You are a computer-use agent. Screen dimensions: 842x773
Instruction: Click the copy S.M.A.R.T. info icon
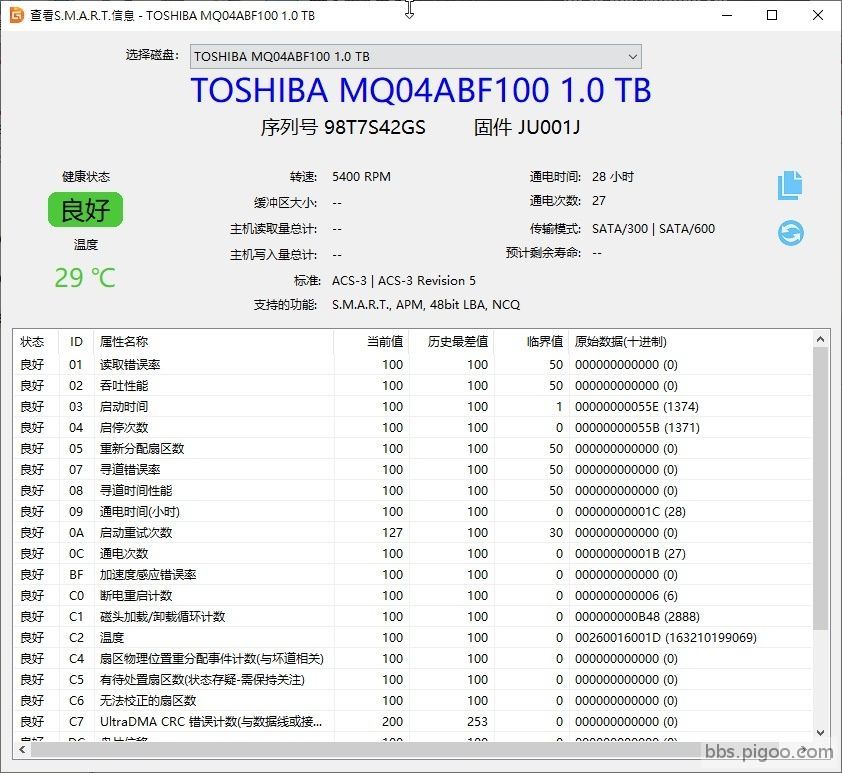pos(790,185)
